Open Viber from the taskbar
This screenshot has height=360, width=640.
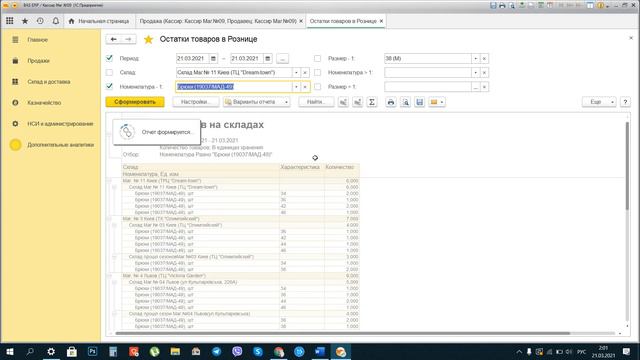click(237, 351)
